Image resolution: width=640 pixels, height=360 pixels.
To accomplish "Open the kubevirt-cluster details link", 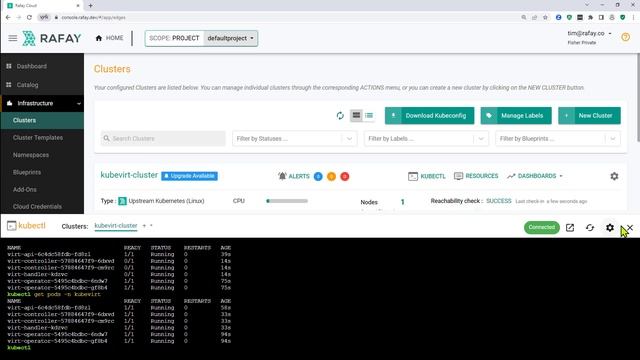I will coord(129,175).
